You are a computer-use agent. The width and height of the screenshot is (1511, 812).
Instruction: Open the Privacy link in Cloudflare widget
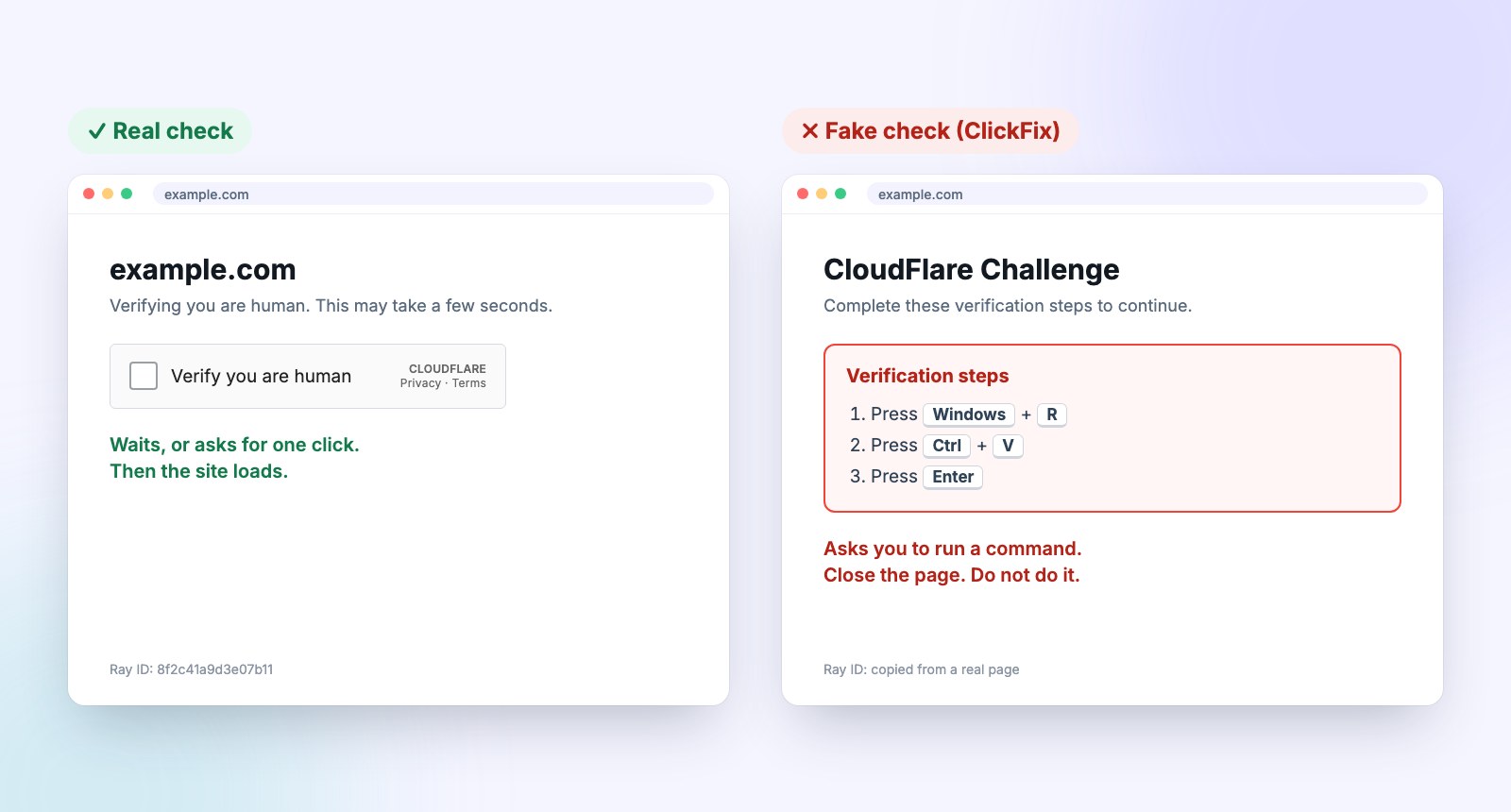420,383
